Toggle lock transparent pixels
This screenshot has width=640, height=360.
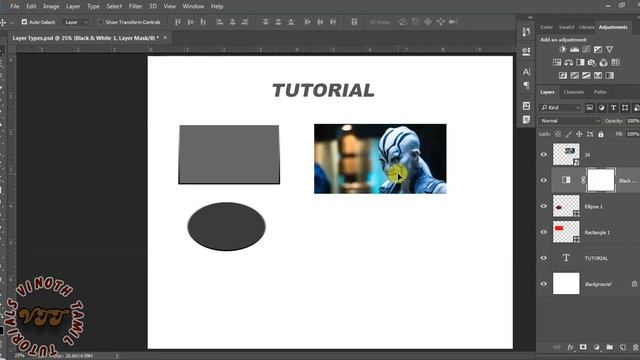point(558,134)
